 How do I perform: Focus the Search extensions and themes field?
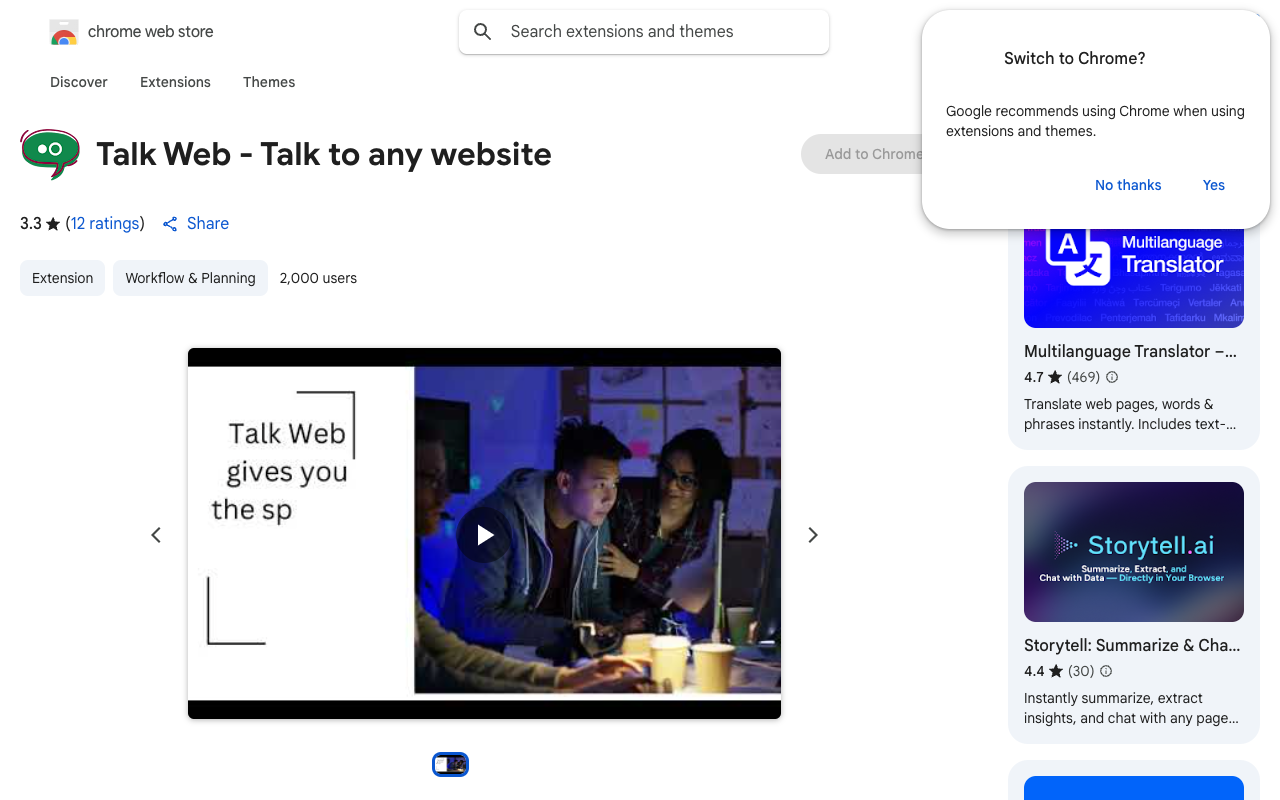644,32
